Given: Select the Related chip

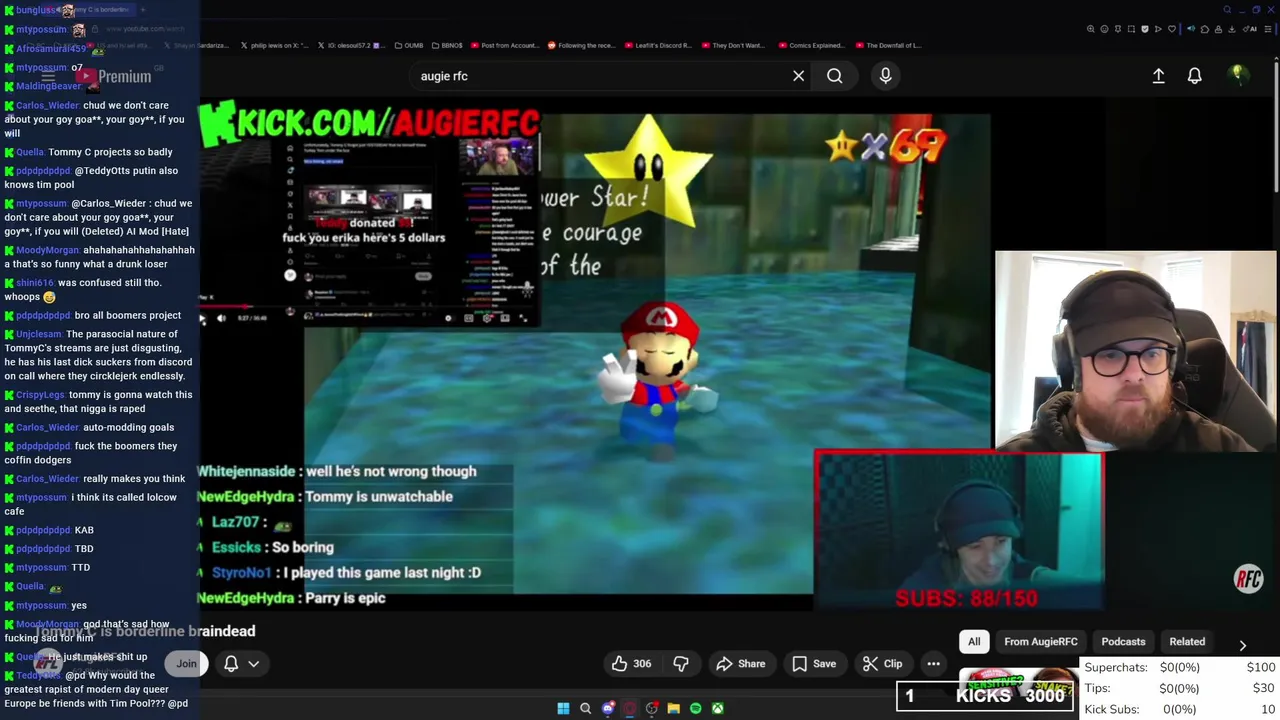Looking at the screenshot, I should pos(1187,641).
